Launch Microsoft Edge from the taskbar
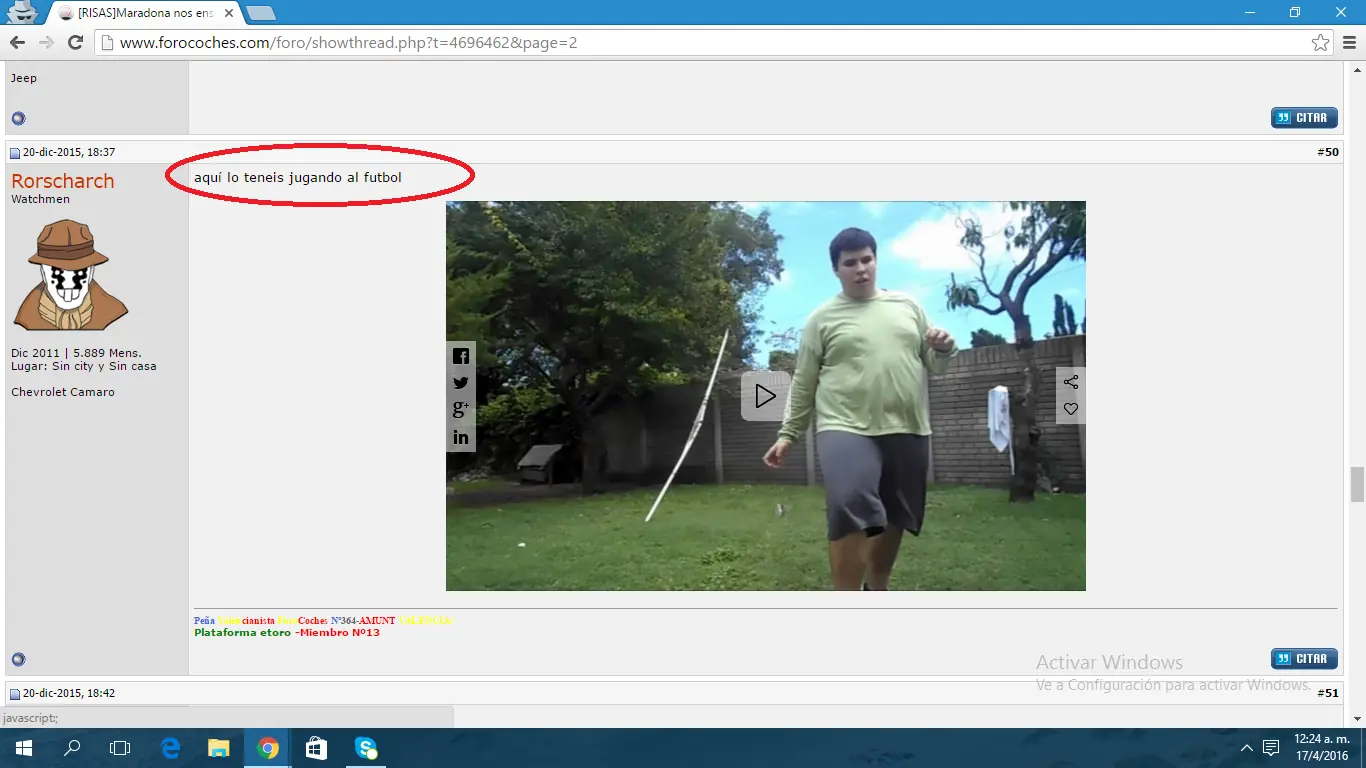This screenshot has height=768, width=1366. point(170,748)
